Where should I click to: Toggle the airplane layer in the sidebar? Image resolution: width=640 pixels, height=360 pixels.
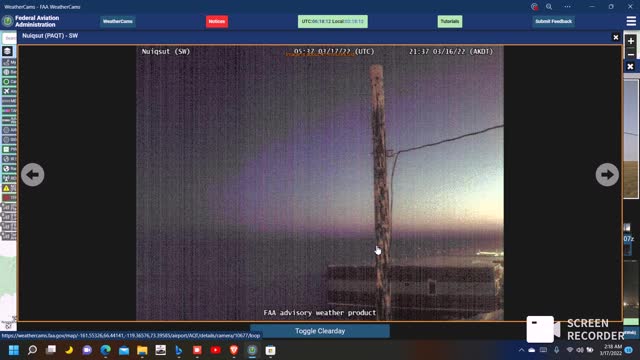[x=7, y=91]
